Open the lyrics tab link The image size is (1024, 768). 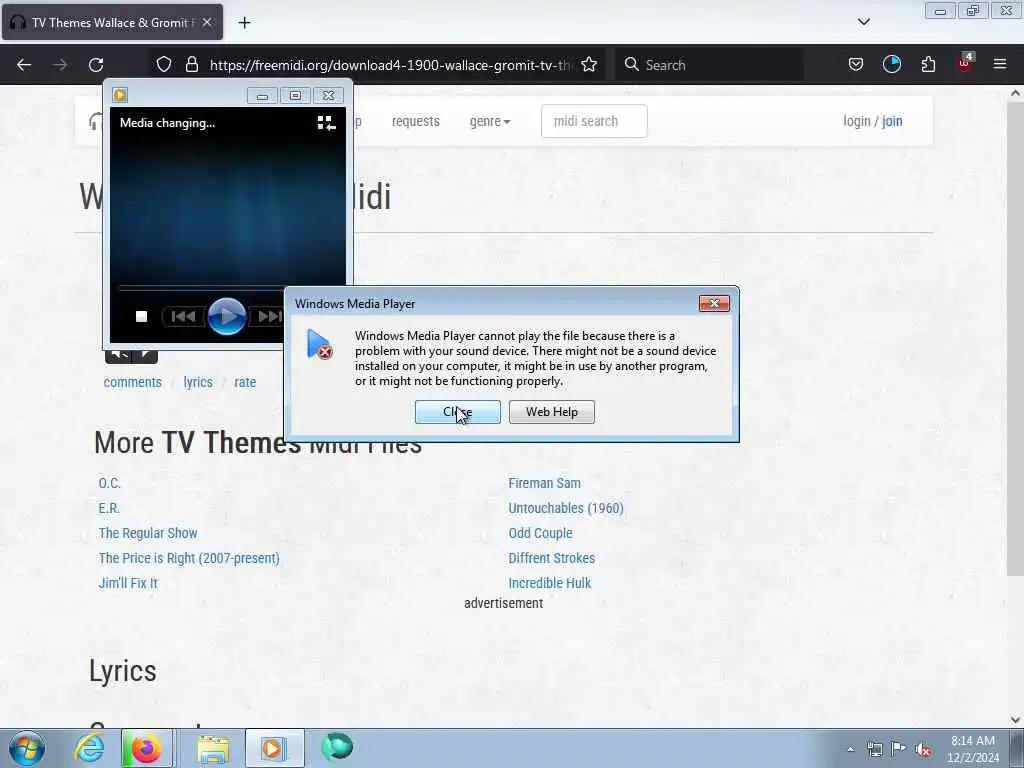(x=198, y=382)
